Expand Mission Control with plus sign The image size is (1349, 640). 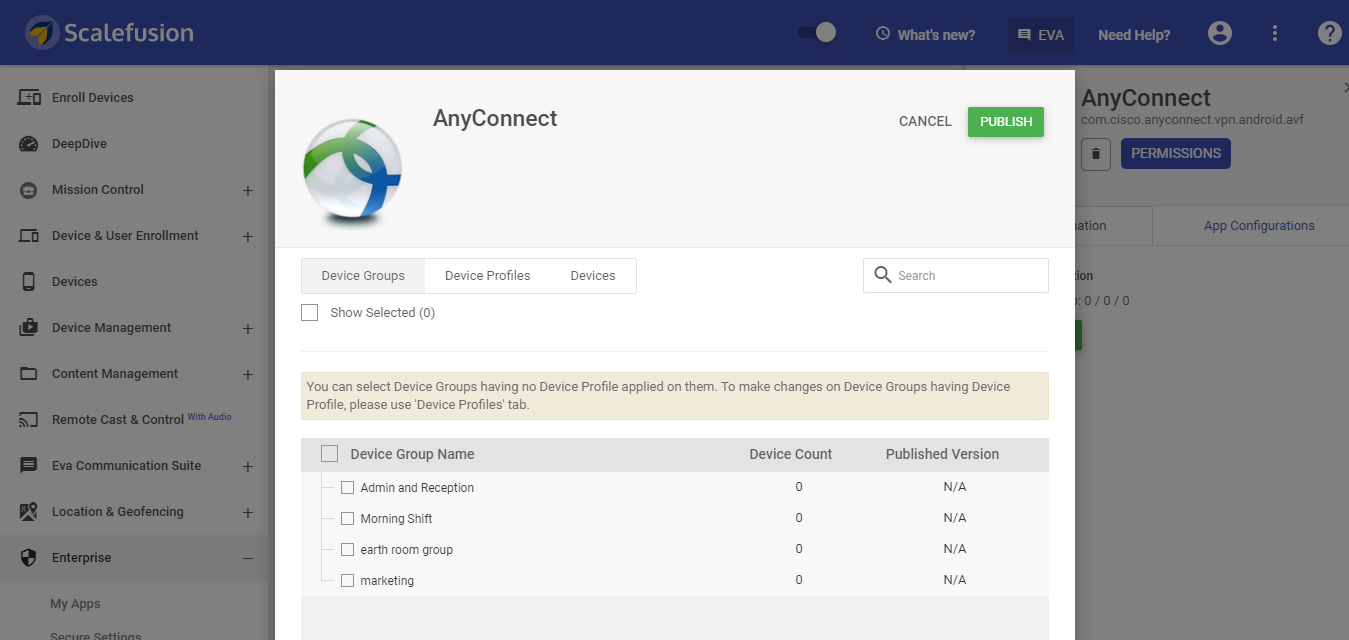click(x=248, y=191)
